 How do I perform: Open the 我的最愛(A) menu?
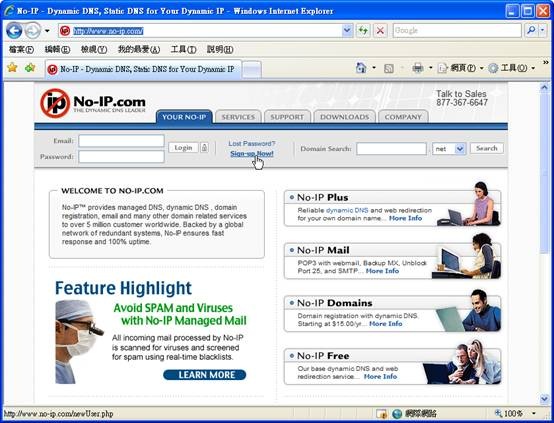tap(139, 49)
